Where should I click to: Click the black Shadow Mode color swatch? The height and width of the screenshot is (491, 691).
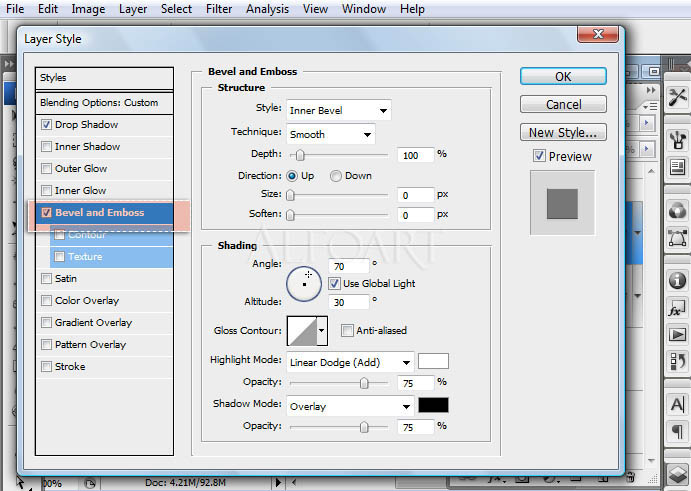click(433, 406)
